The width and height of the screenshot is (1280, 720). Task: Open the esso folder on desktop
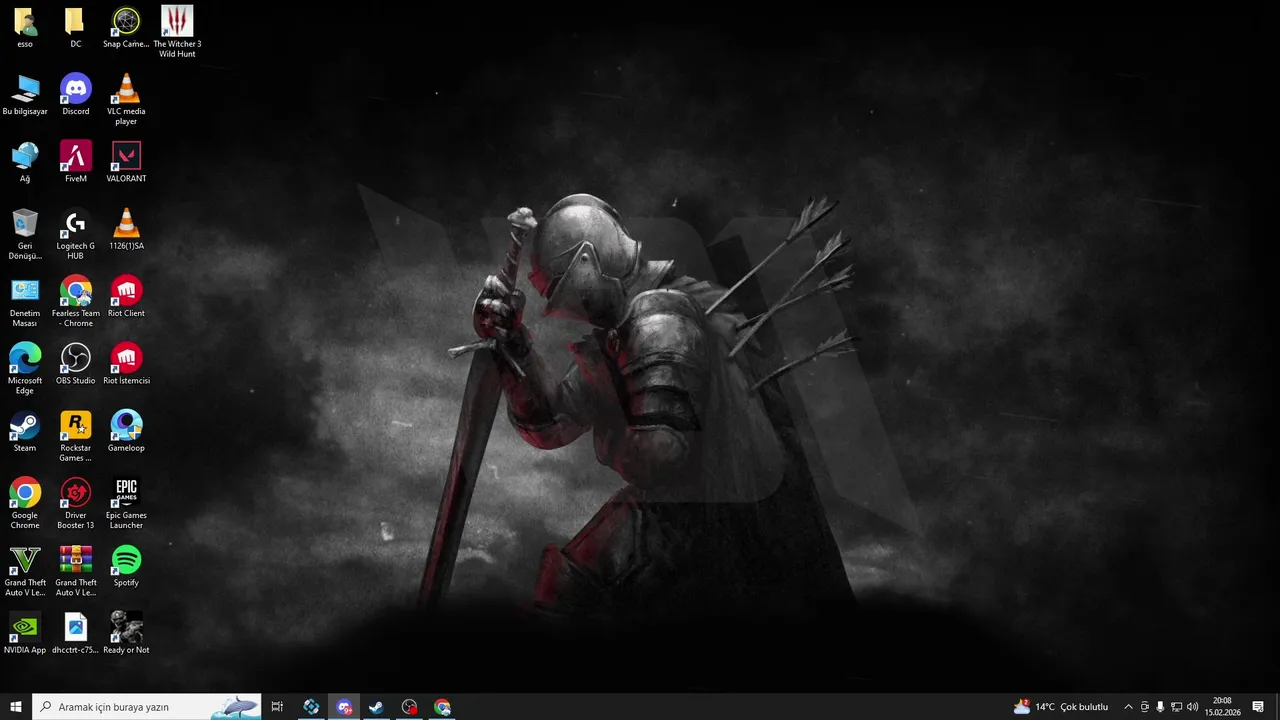coord(25,28)
